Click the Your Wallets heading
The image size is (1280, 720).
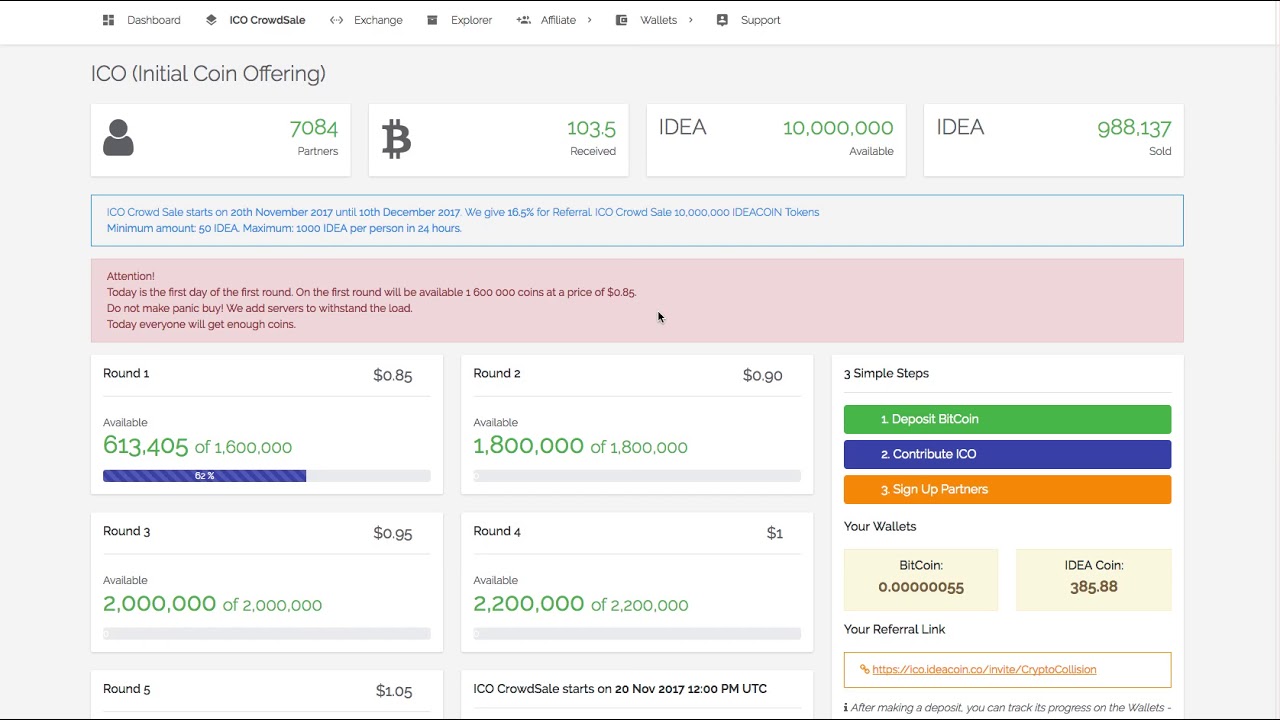pos(880,526)
